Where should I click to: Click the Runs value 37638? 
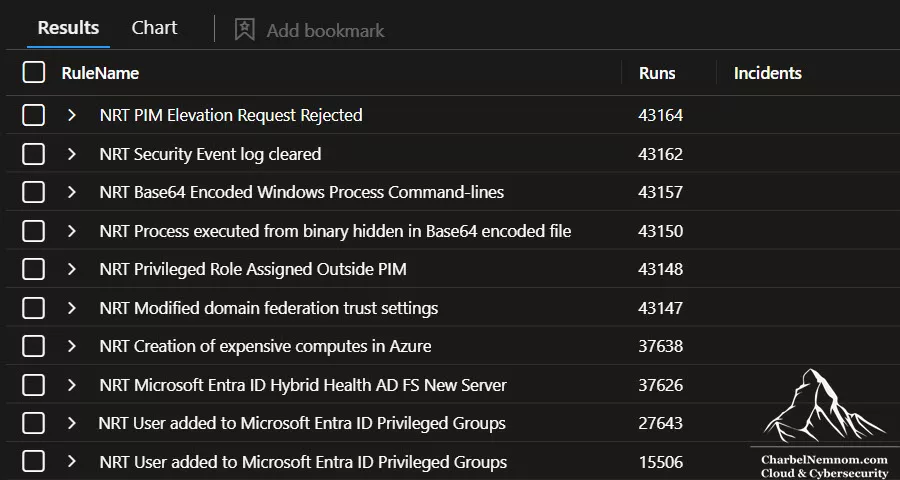tap(661, 347)
